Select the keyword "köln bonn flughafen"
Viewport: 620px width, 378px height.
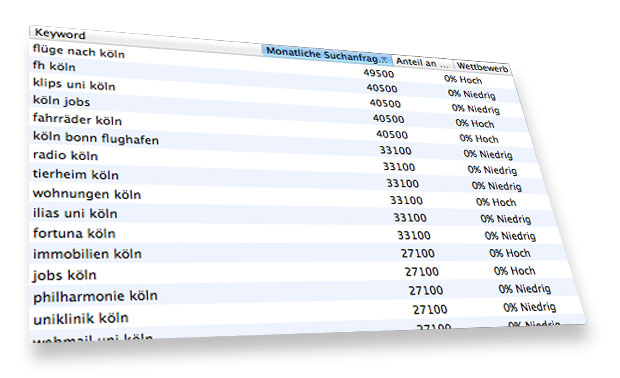[x=96, y=138]
